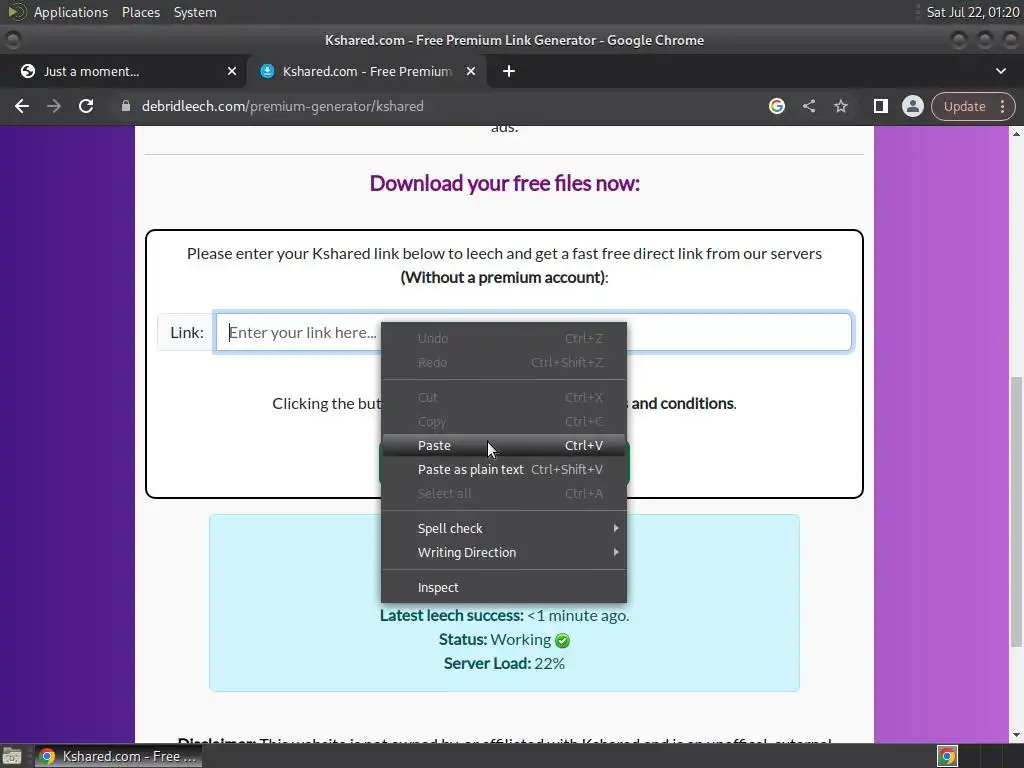Screen dimensions: 1024x768
Task: Click the lock icon beside the URL
Action: coord(126,106)
